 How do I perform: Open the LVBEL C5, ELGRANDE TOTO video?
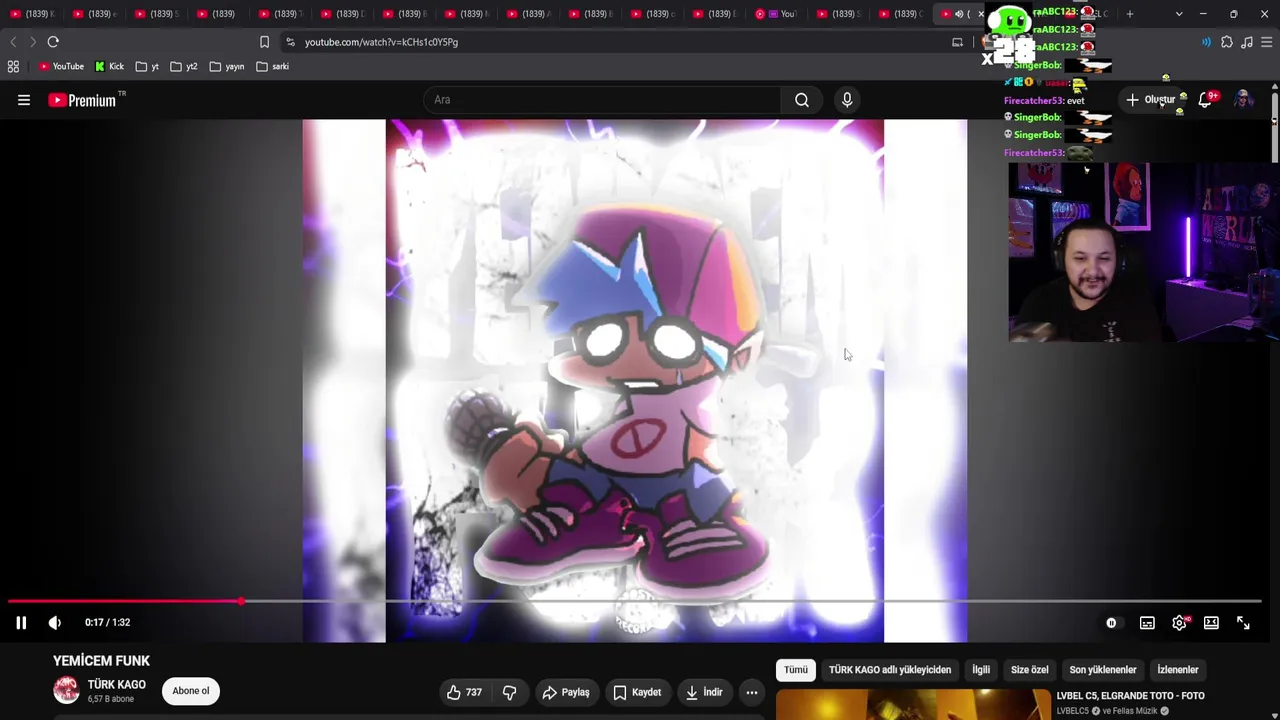click(x=1130, y=696)
